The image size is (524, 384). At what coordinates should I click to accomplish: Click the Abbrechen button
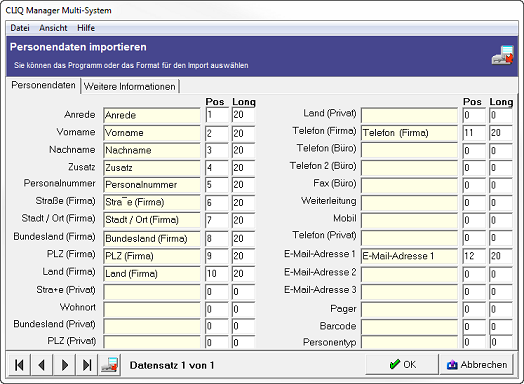(x=477, y=364)
